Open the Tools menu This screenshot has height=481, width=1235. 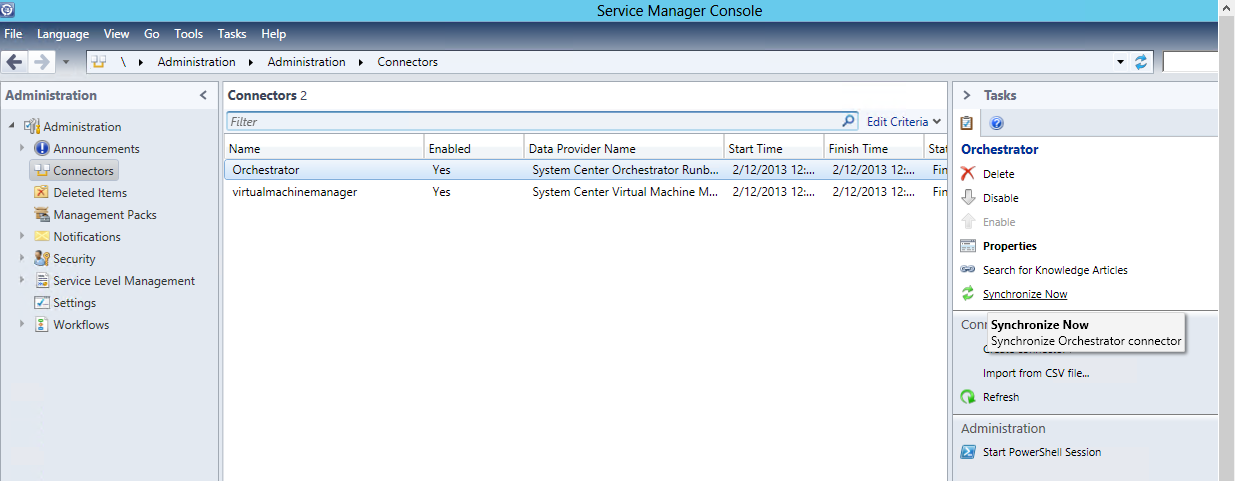click(188, 34)
